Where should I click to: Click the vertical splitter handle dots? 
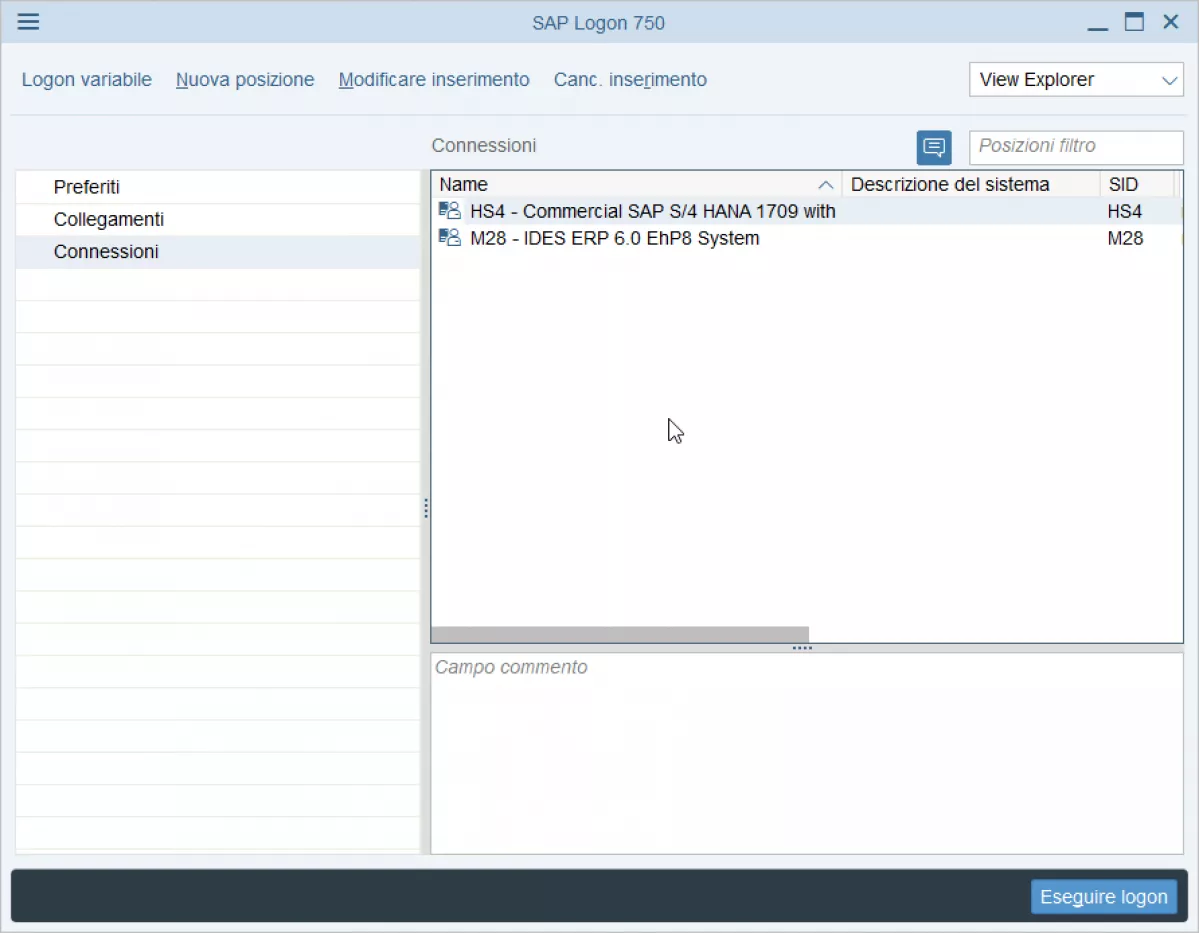426,508
